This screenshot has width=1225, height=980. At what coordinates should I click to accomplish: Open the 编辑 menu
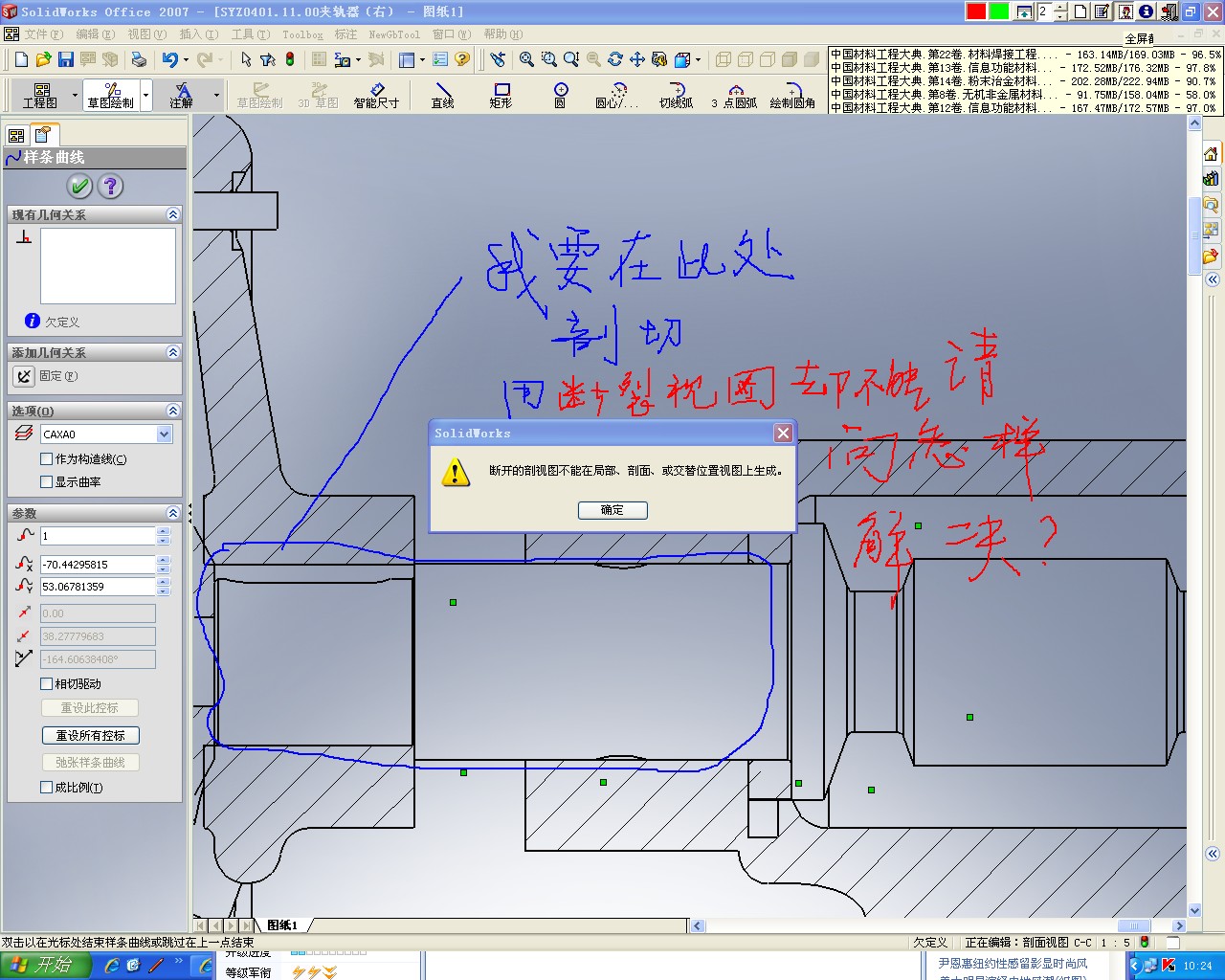95,34
